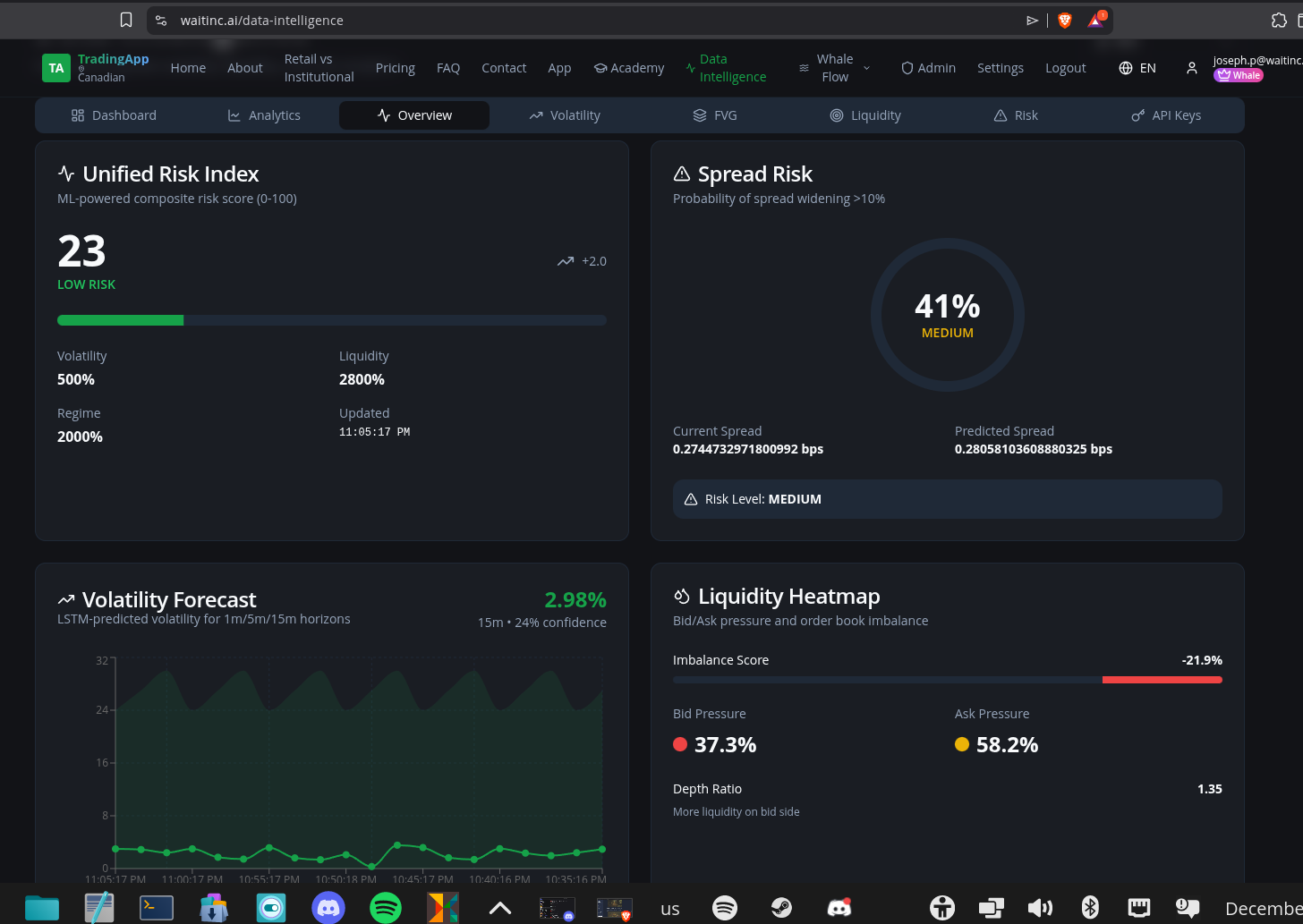The height and width of the screenshot is (924, 1303).
Task: Expand the Whale Flow dropdown chevron
Action: (865, 67)
